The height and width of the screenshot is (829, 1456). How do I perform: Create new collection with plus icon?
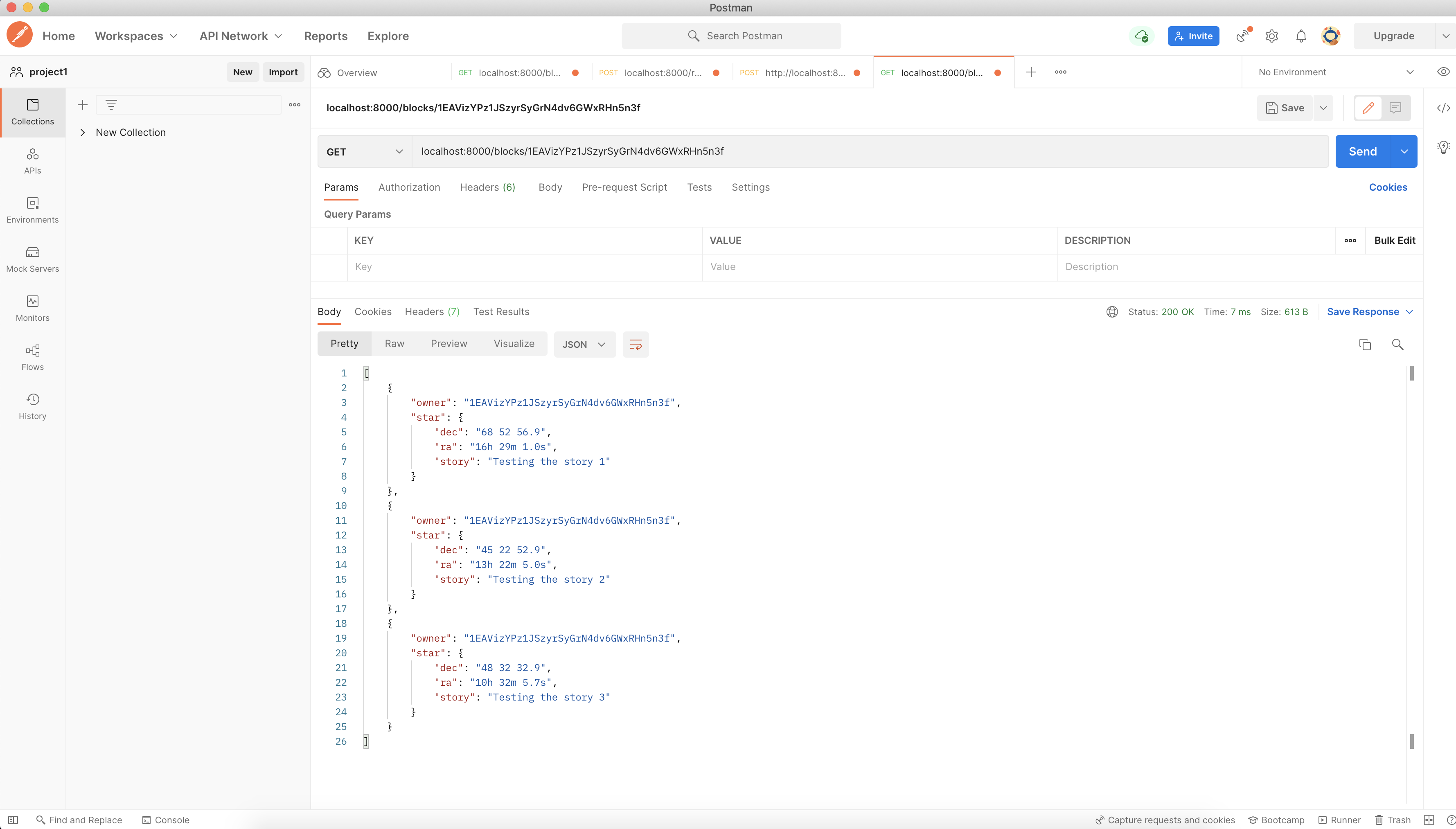tap(83, 105)
